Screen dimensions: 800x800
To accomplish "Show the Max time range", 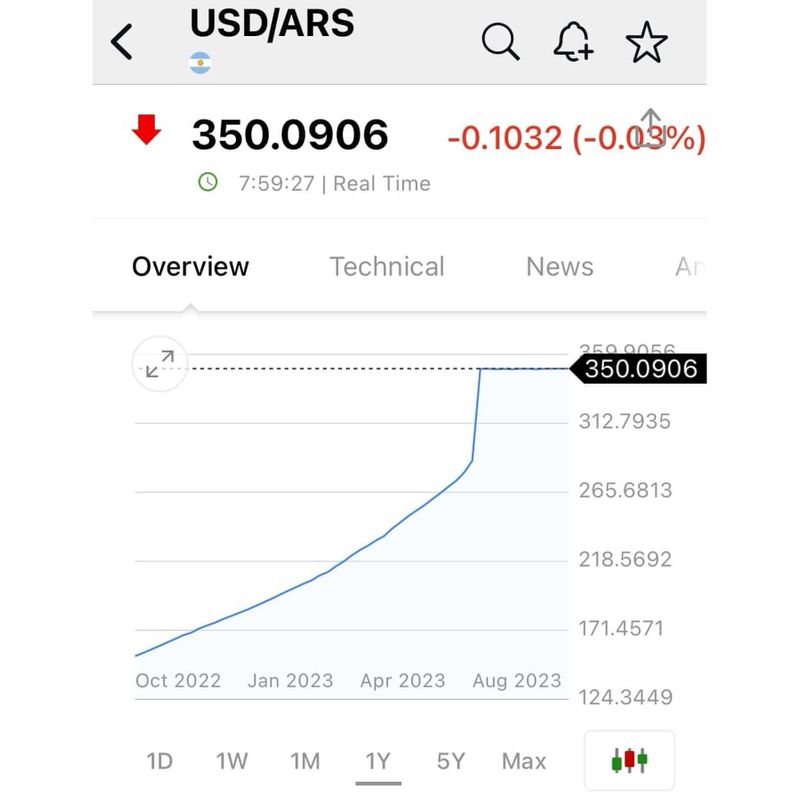I will [x=524, y=761].
